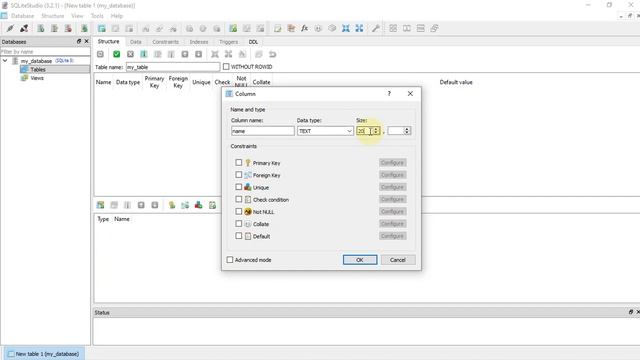This screenshot has height=360, width=640.
Task: Enable the Foreign Key constraint checkbox
Action: [239, 175]
